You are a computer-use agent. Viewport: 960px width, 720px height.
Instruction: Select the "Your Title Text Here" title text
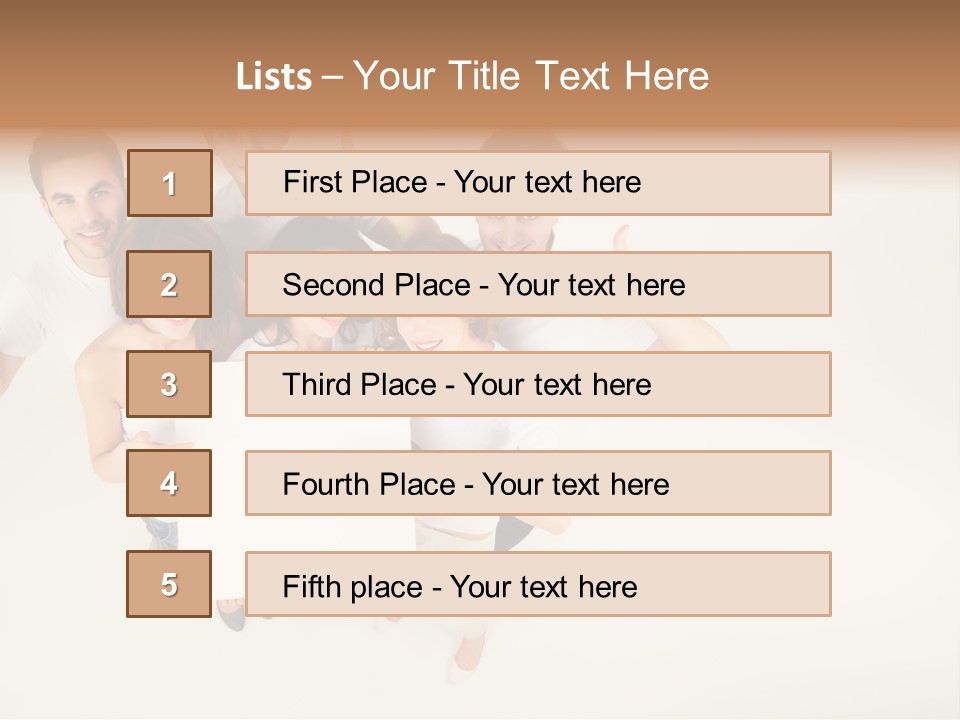click(531, 76)
